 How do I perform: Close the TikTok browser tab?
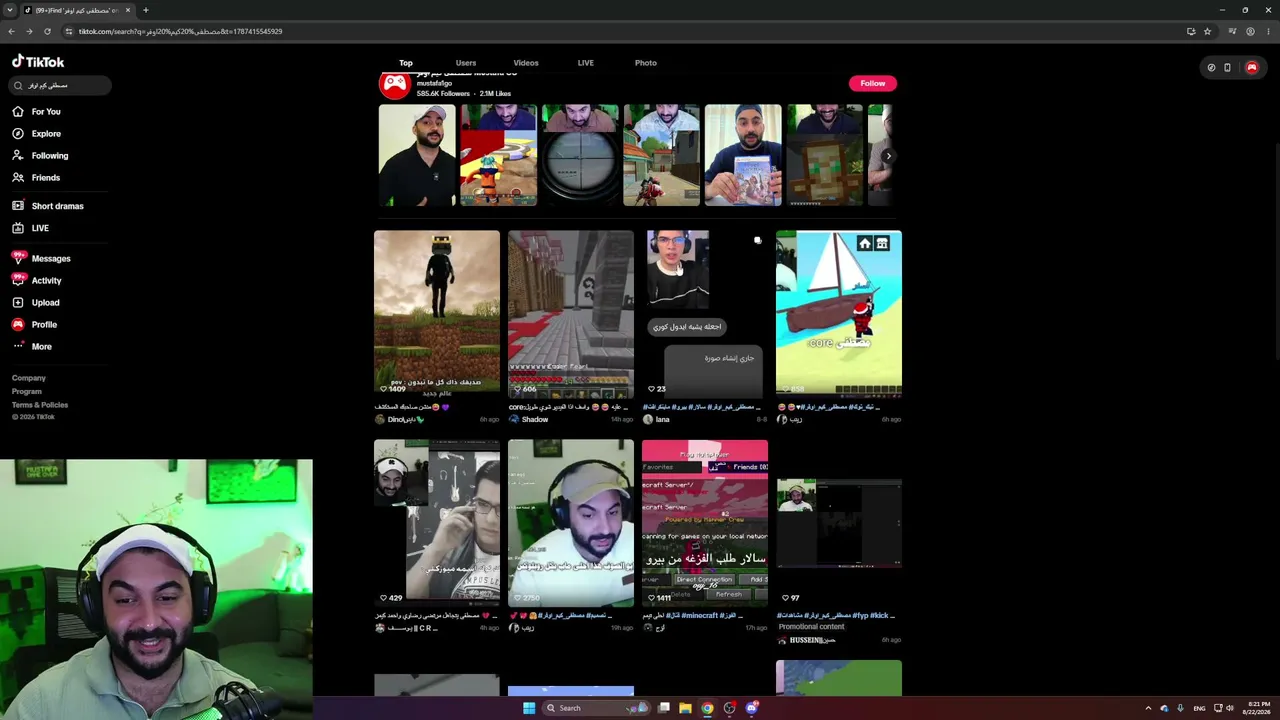(x=128, y=10)
